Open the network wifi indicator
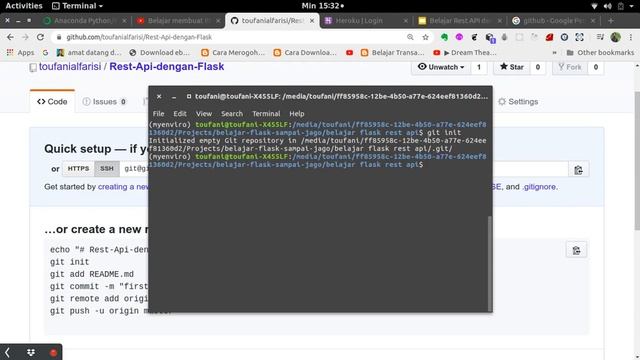The image size is (640, 360). pyautogui.click(x=594, y=6)
